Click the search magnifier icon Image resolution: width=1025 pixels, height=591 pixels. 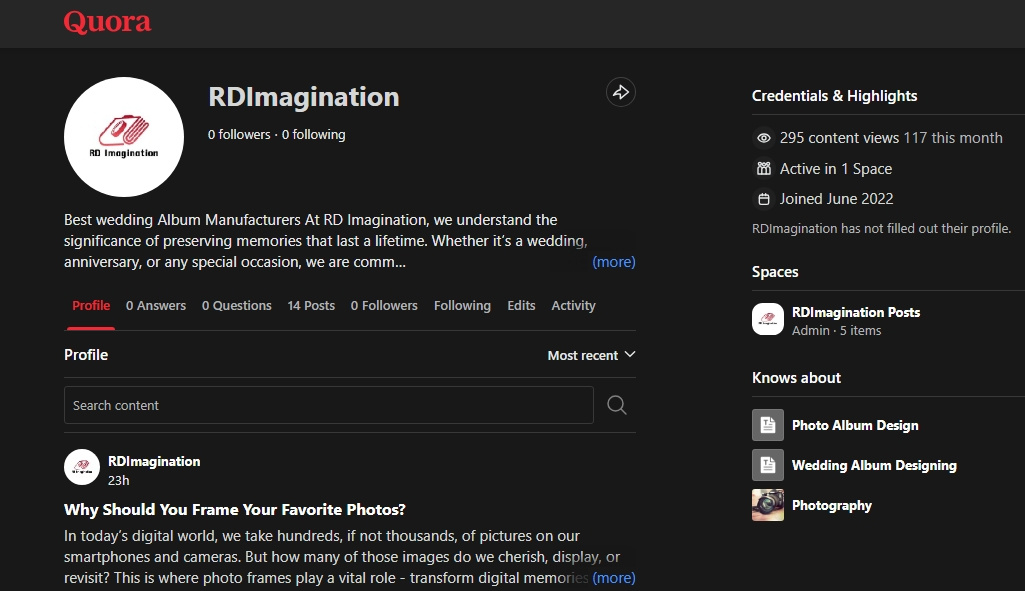(617, 405)
